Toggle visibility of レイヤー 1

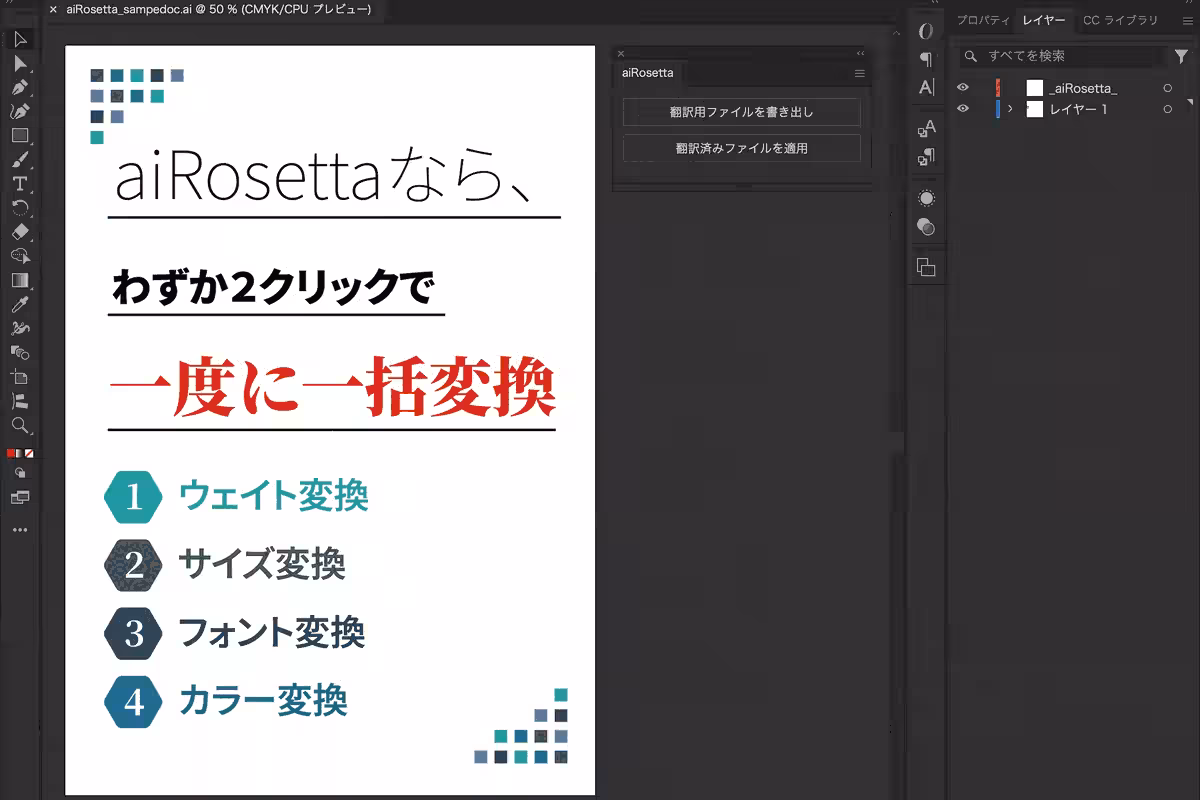click(x=963, y=109)
